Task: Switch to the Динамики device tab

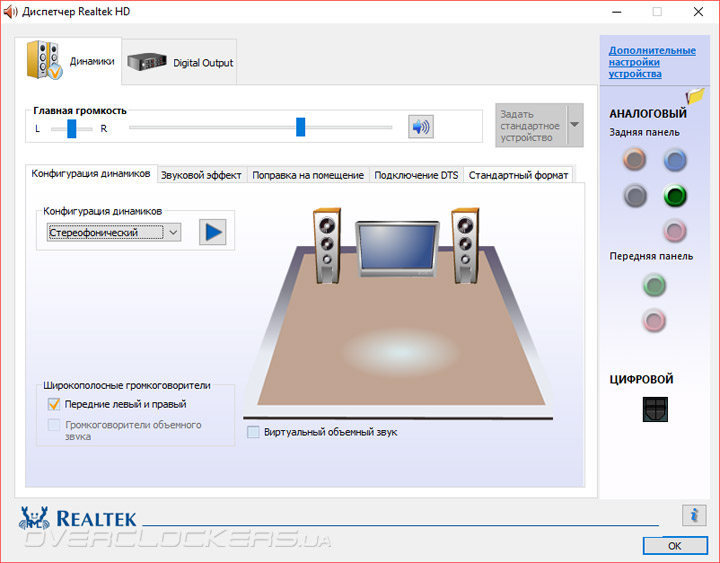Action: pyautogui.click(x=68, y=61)
